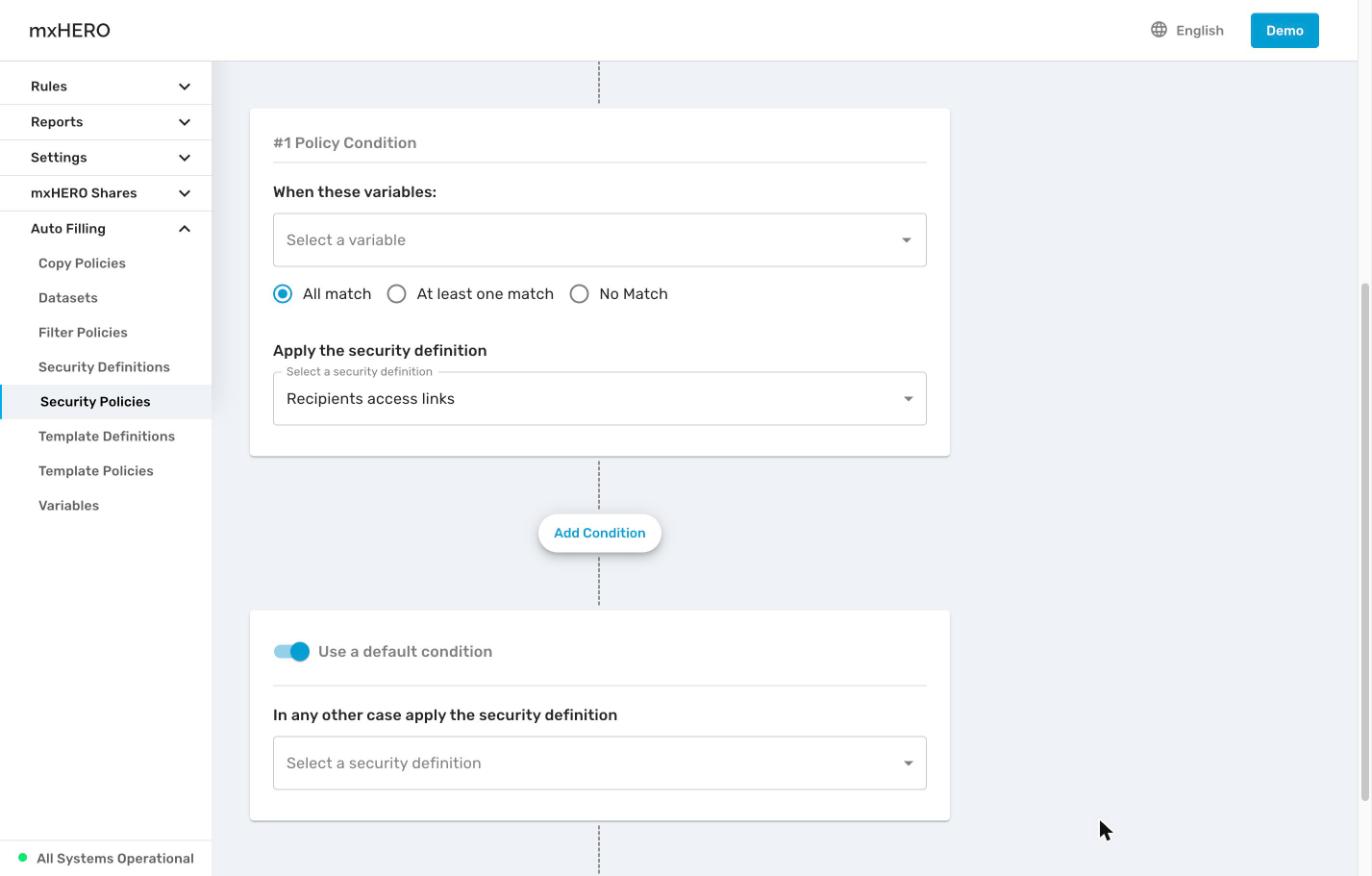Open the Select a variable dropdown

[600, 240]
